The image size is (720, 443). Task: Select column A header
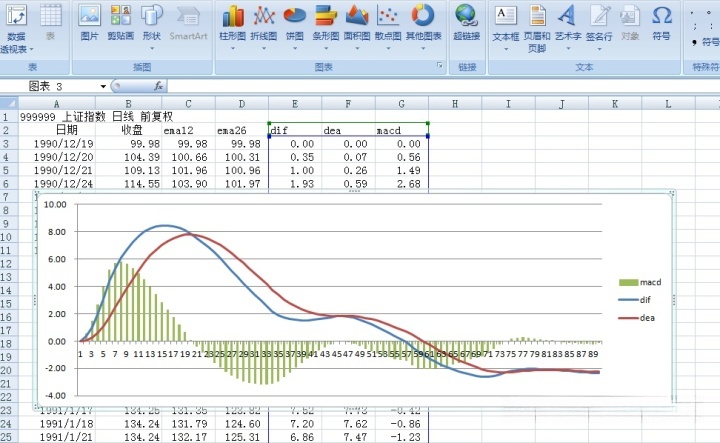[56, 104]
